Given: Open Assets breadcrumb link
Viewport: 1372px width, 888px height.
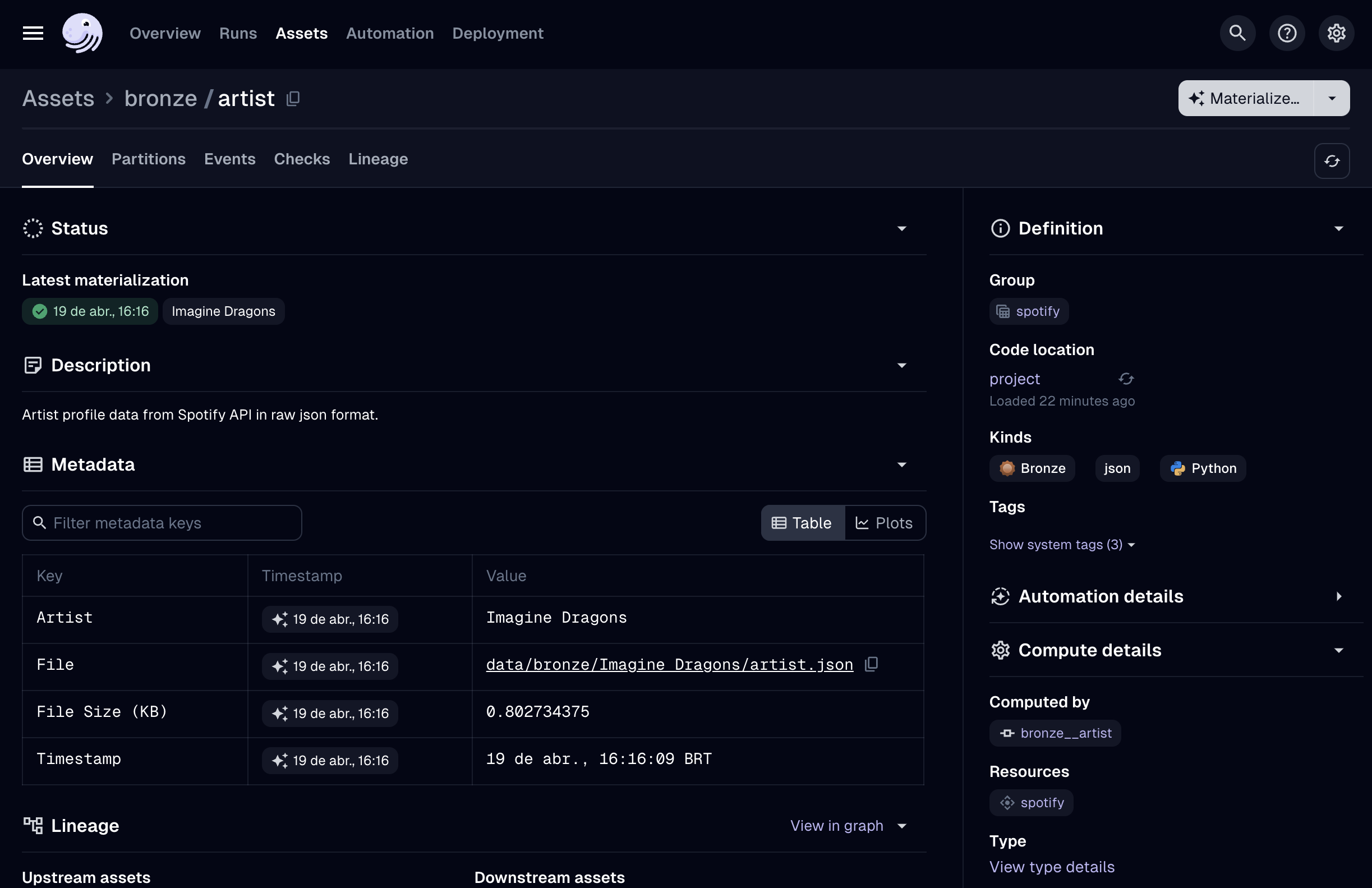Looking at the screenshot, I should coord(58,99).
